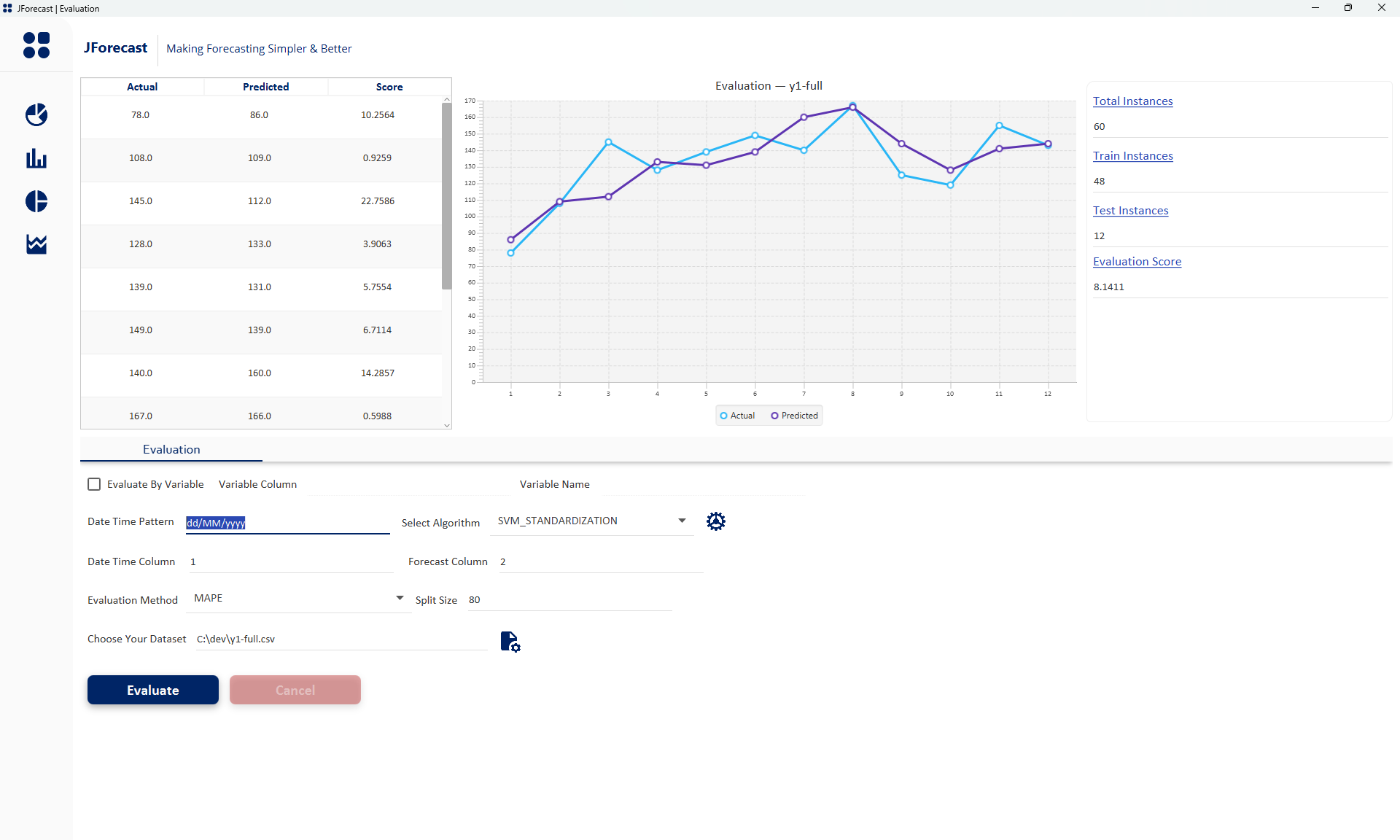Click the Evaluate button
This screenshot has width=1400, height=840.
pyautogui.click(x=152, y=690)
